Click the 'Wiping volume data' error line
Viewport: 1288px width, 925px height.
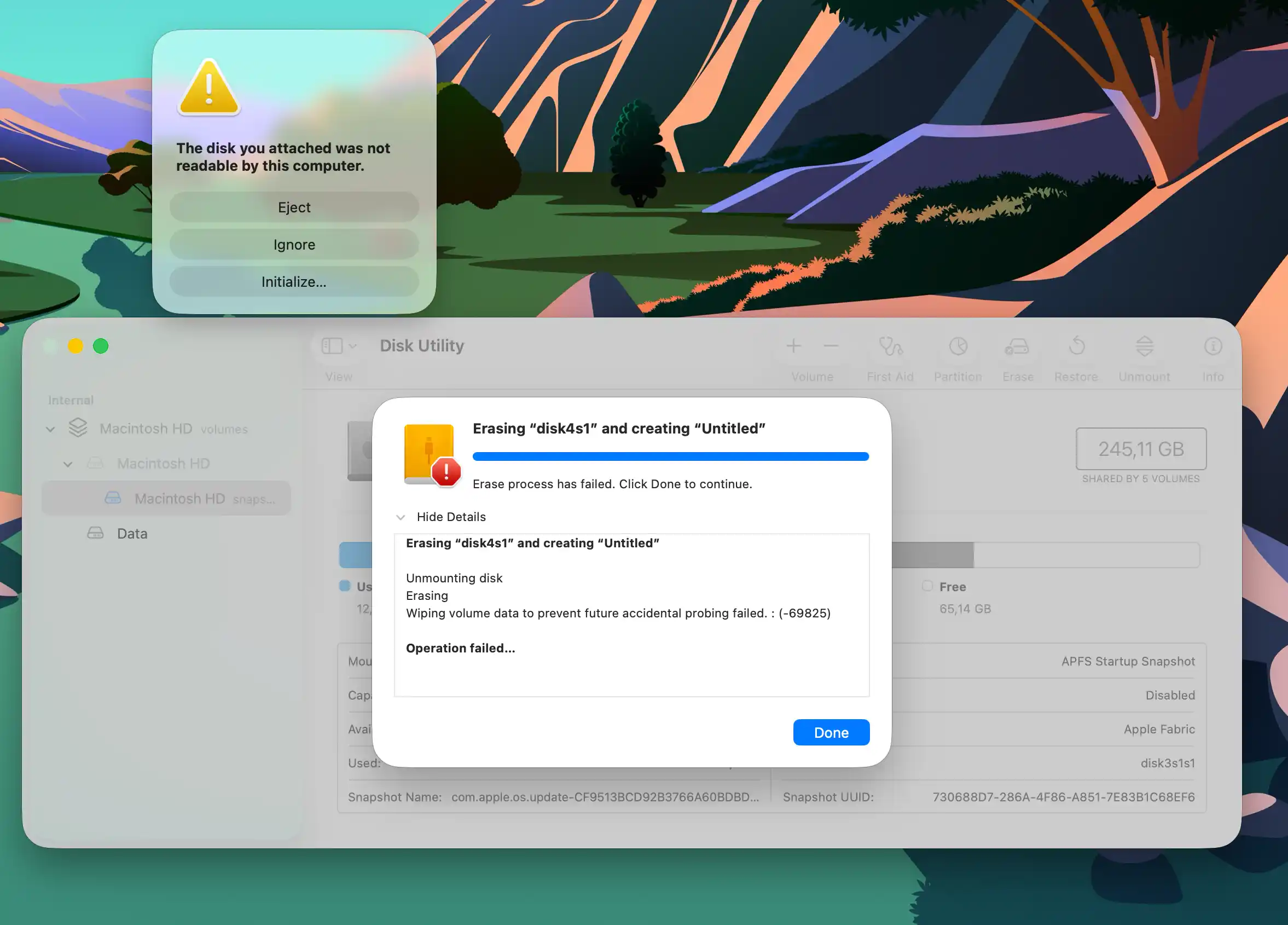(x=618, y=613)
